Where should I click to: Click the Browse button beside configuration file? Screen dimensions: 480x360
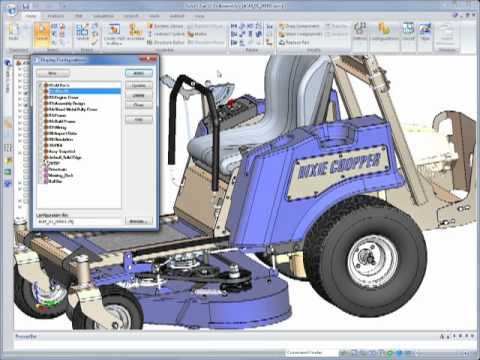[x=139, y=221]
